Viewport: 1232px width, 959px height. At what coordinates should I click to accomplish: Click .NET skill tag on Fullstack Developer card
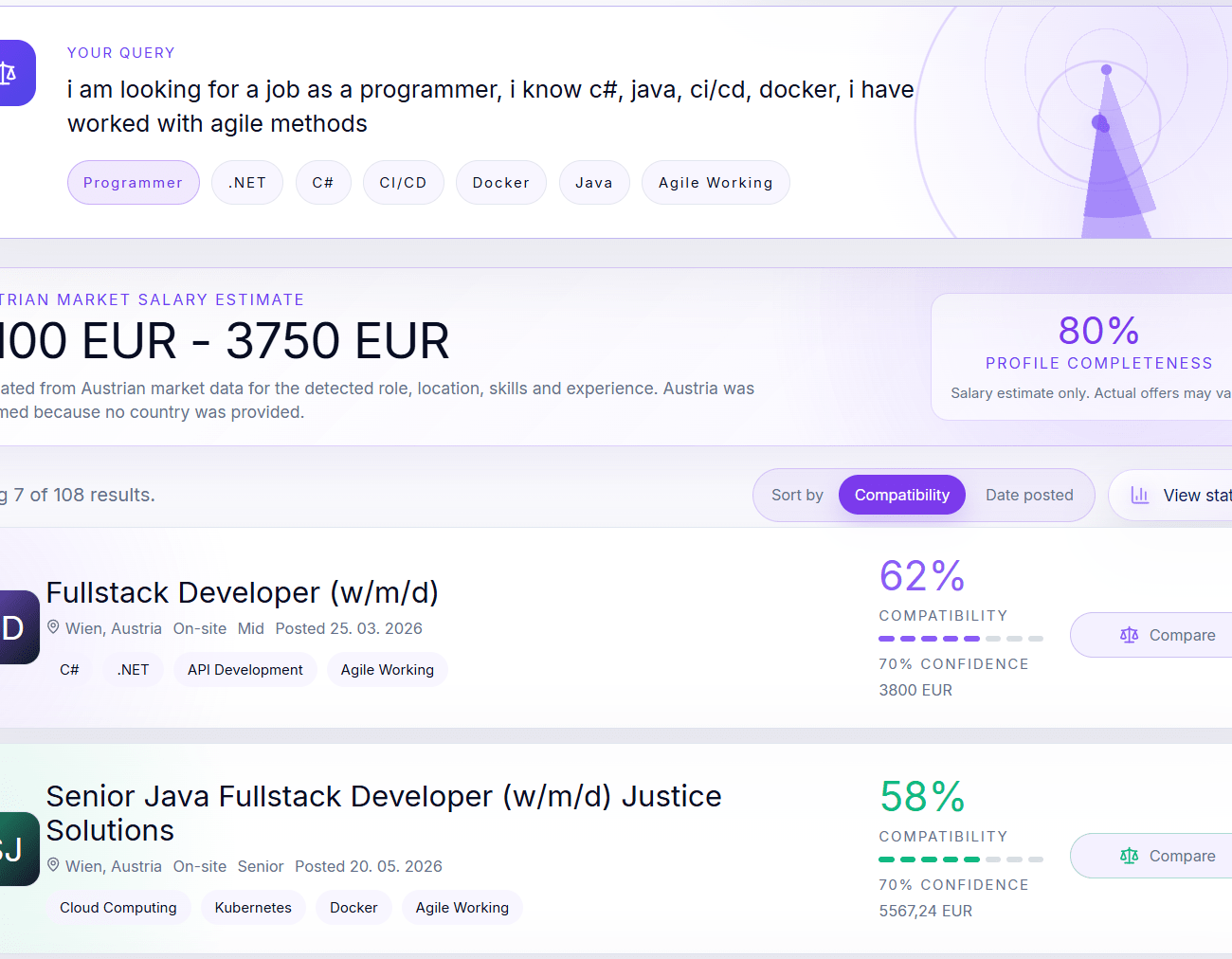pyautogui.click(x=134, y=669)
